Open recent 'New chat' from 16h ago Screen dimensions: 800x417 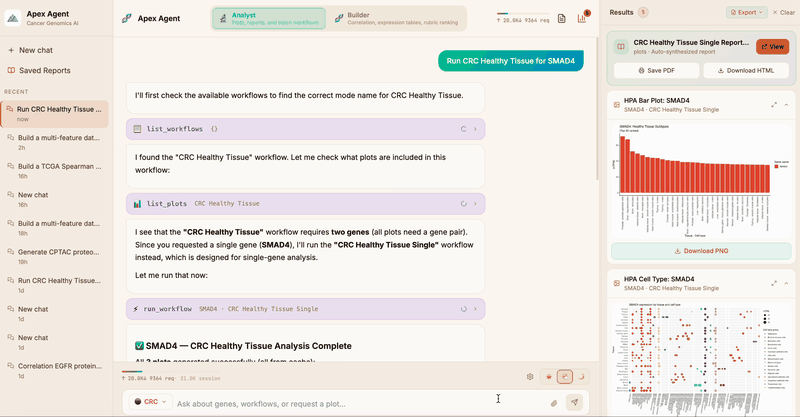tap(55, 200)
